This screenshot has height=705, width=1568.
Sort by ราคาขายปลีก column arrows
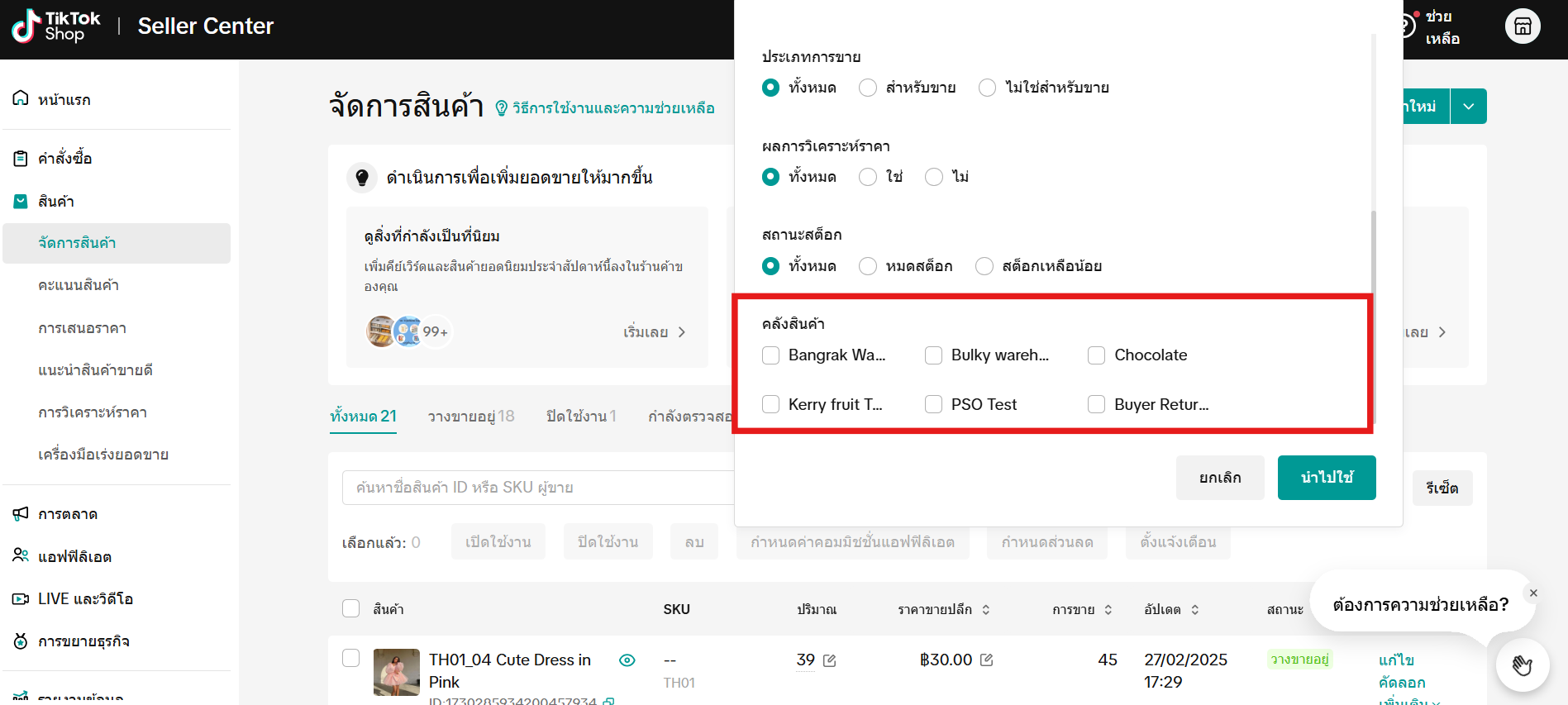986,610
